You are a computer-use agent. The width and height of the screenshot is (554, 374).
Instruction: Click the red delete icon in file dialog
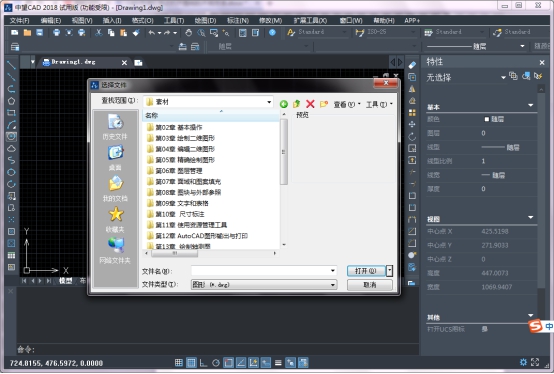(x=310, y=104)
